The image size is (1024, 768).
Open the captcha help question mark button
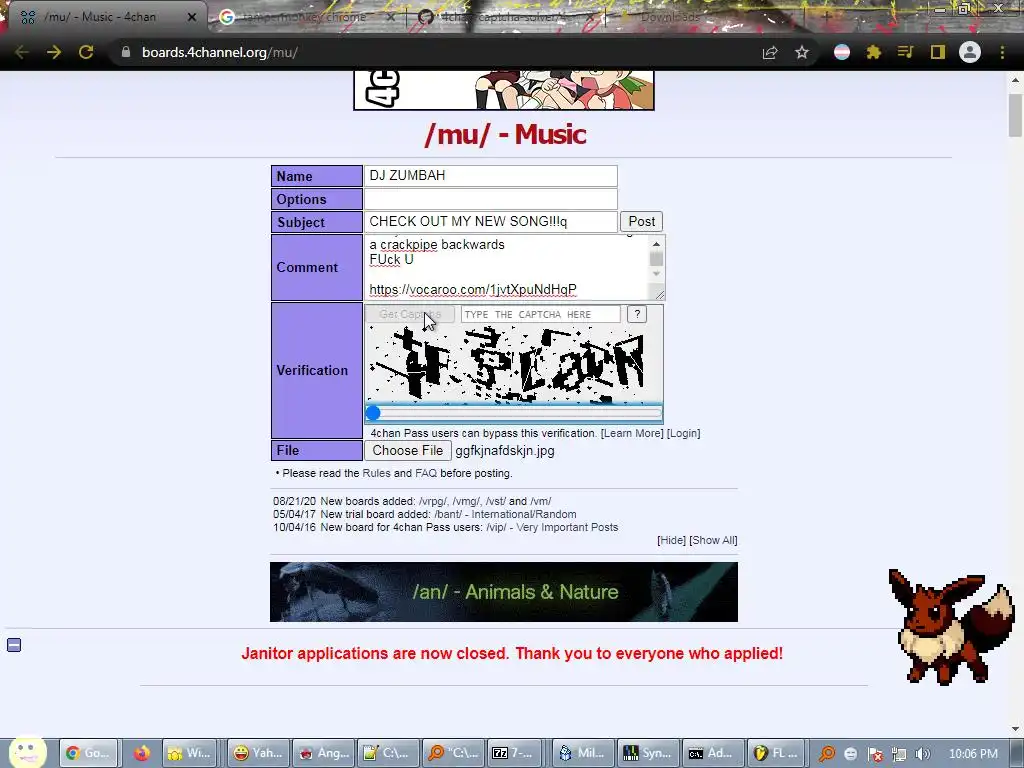pyautogui.click(x=637, y=314)
